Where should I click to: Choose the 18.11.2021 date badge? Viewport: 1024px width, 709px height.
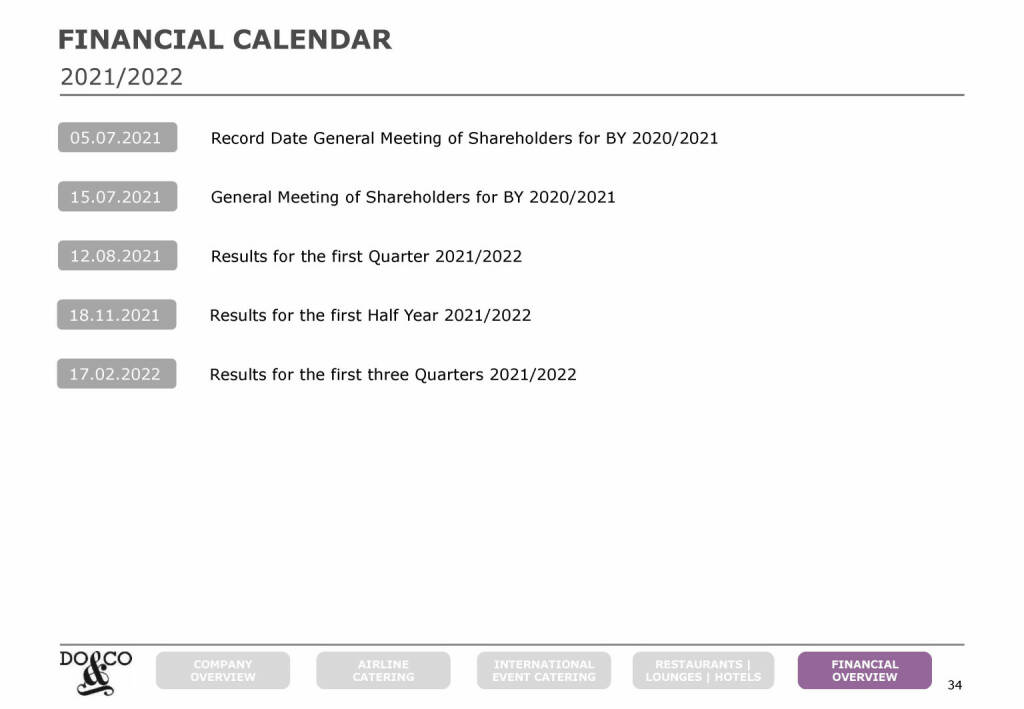(115, 315)
